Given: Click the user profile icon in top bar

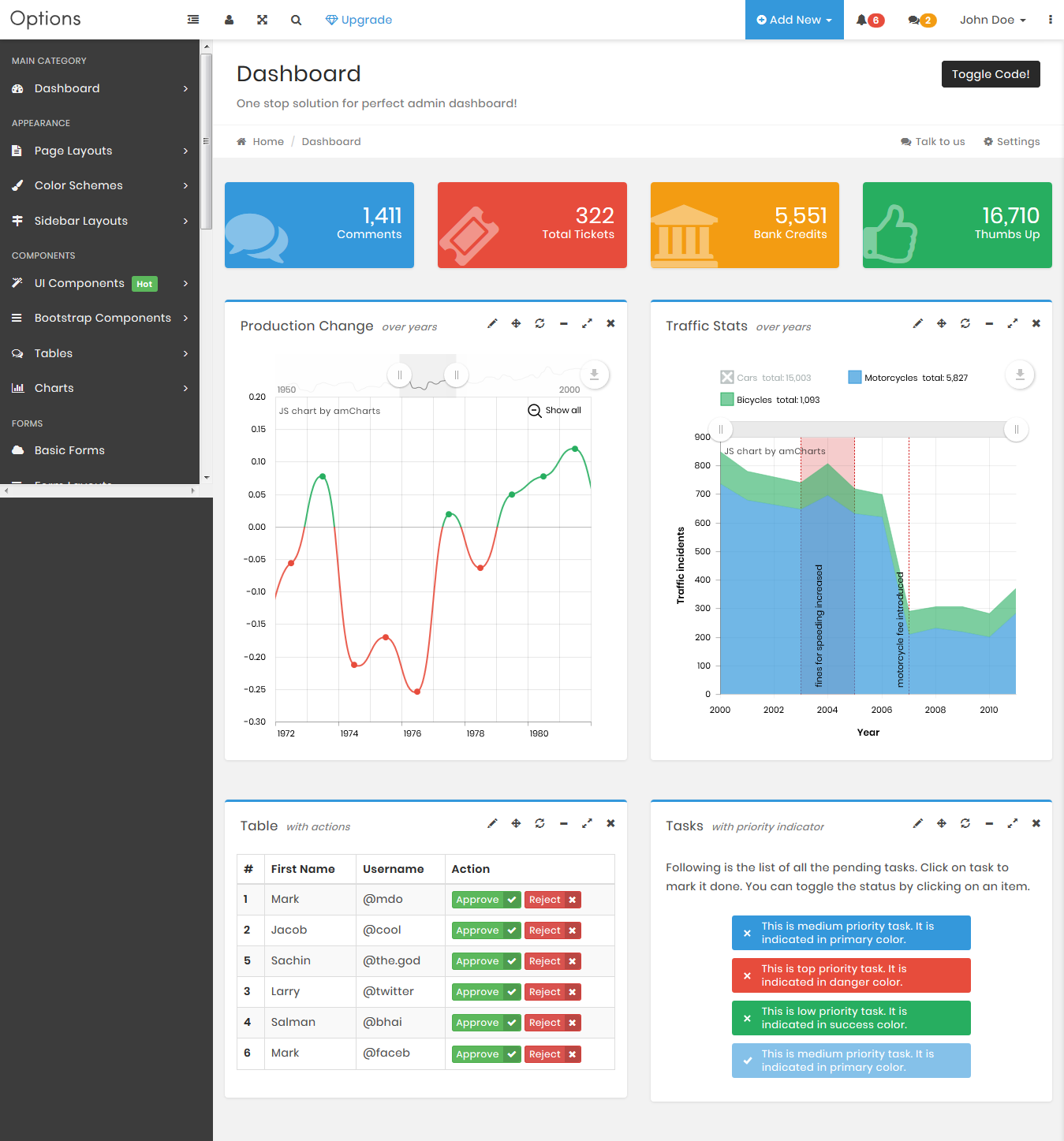Looking at the screenshot, I should [x=229, y=20].
